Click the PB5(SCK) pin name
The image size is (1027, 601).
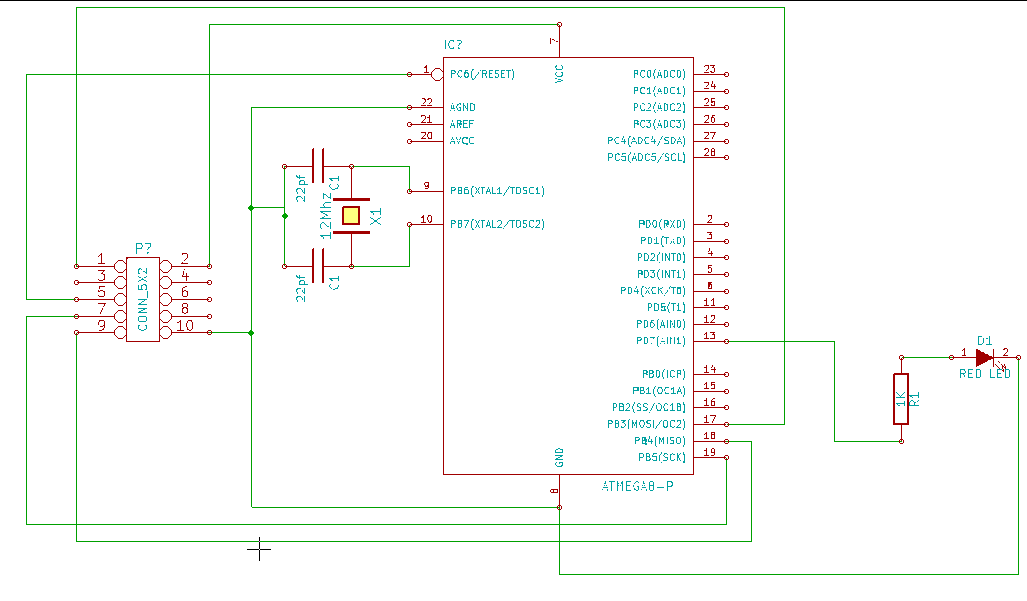click(x=662, y=457)
